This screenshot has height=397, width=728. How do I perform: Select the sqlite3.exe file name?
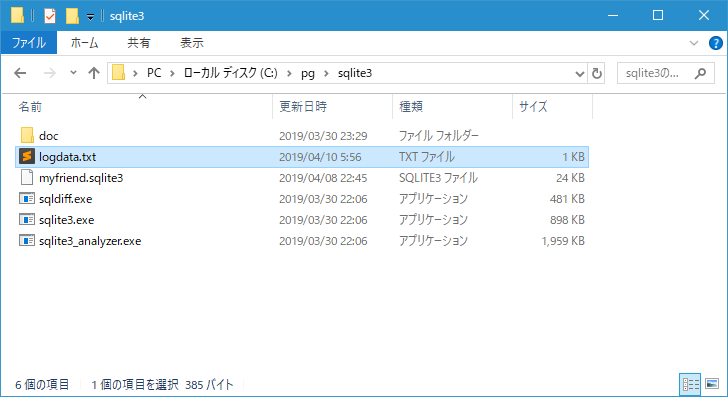coord(66,220)
